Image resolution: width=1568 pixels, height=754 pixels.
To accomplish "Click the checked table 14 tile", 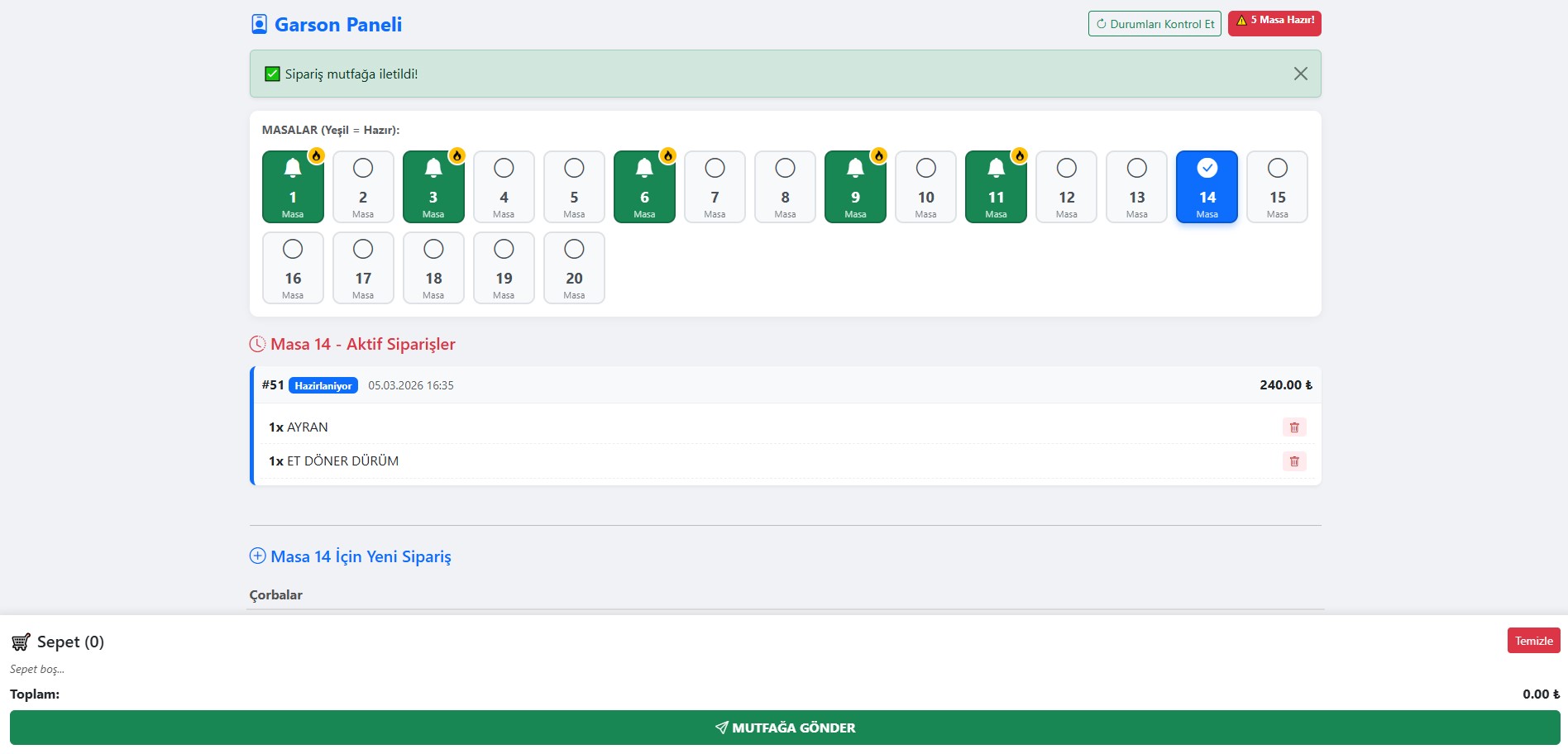I will [x=1207, y=187].
